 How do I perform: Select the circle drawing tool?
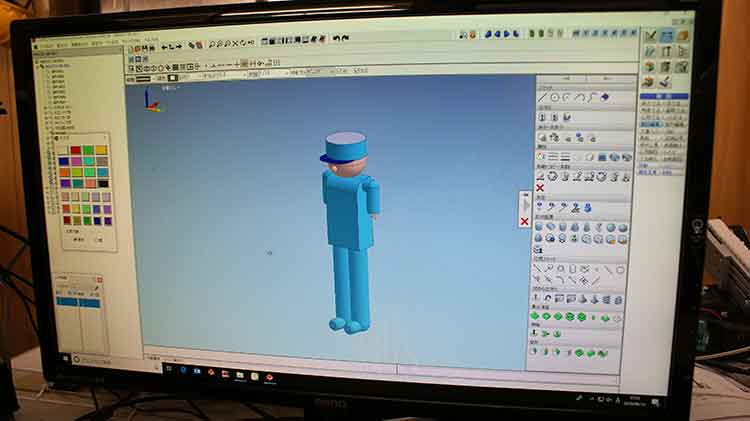click(x=554, y=98)
